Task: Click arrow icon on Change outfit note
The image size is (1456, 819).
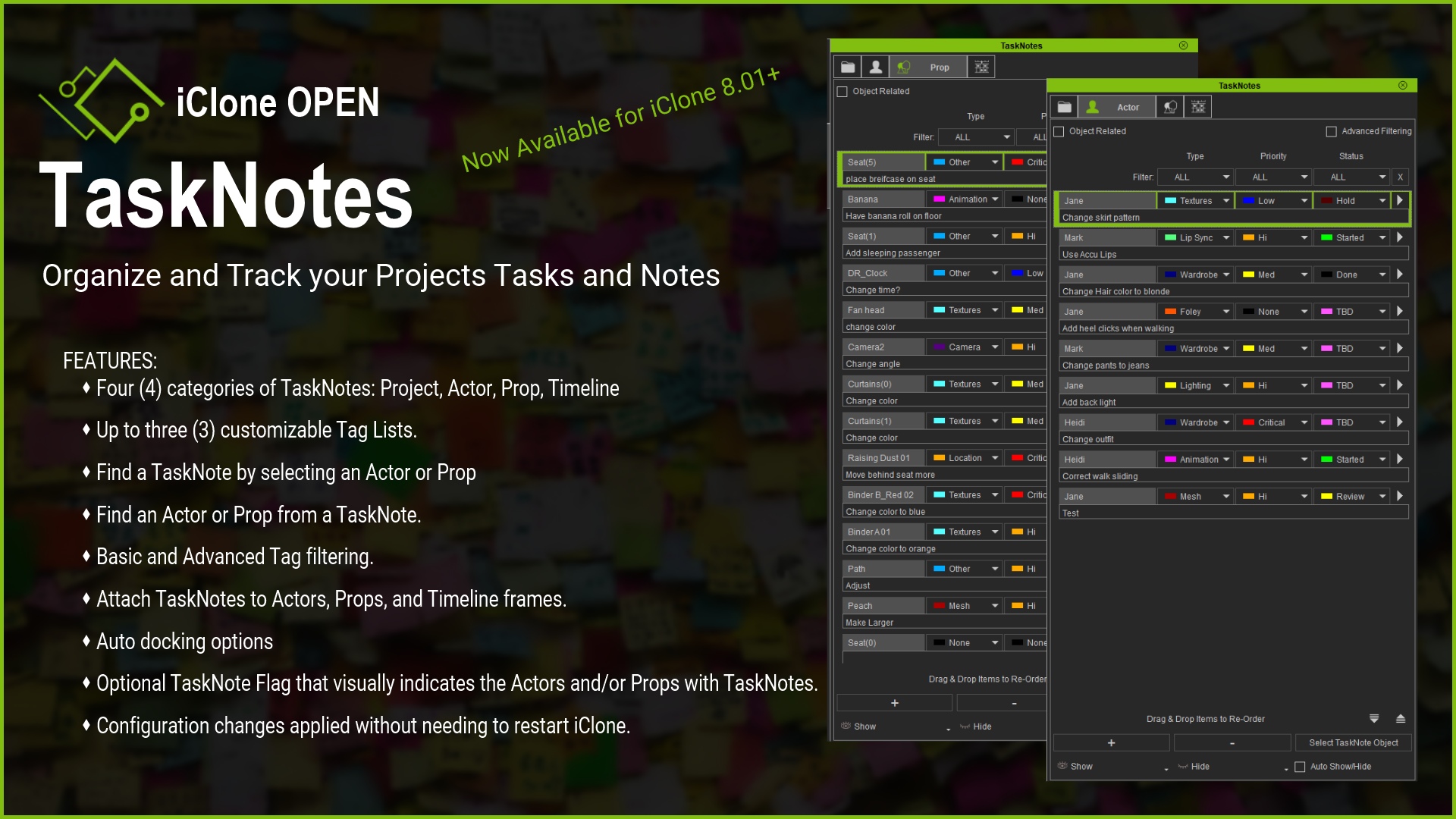Action: tap(1400, 422)
